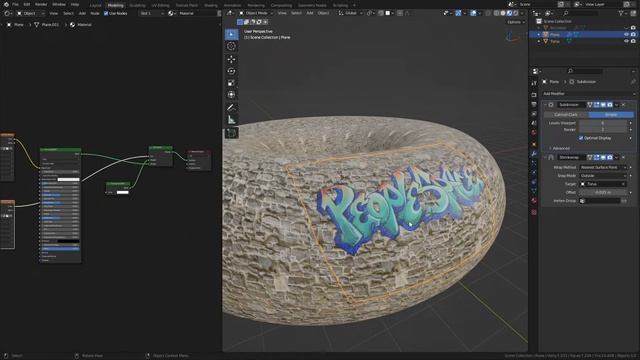Toggle the Use Nodes checkbox
640x360 pixels.
pos(106,13)
